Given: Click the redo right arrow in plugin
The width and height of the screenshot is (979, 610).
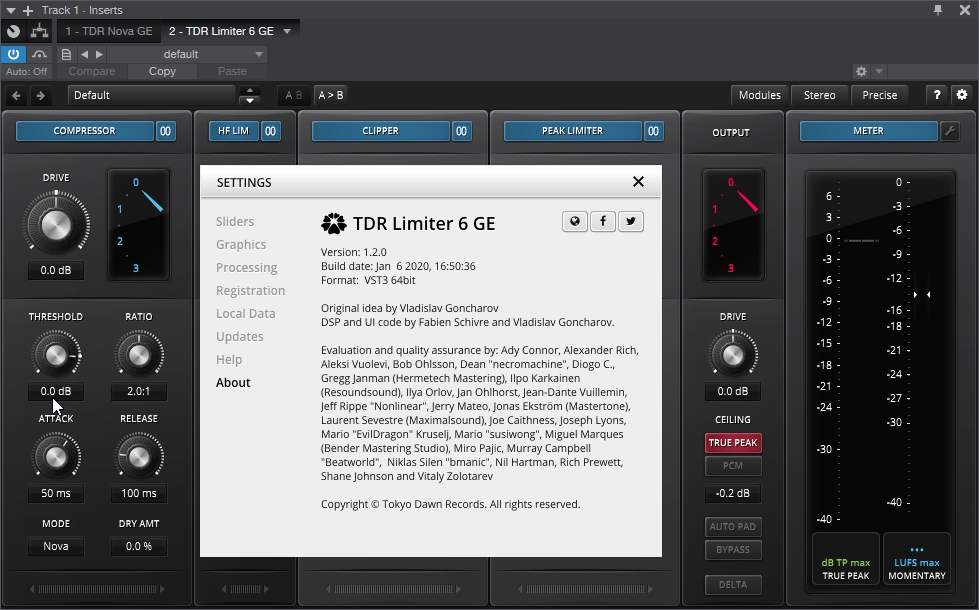Looking at the screenshot, I should 41,96.
